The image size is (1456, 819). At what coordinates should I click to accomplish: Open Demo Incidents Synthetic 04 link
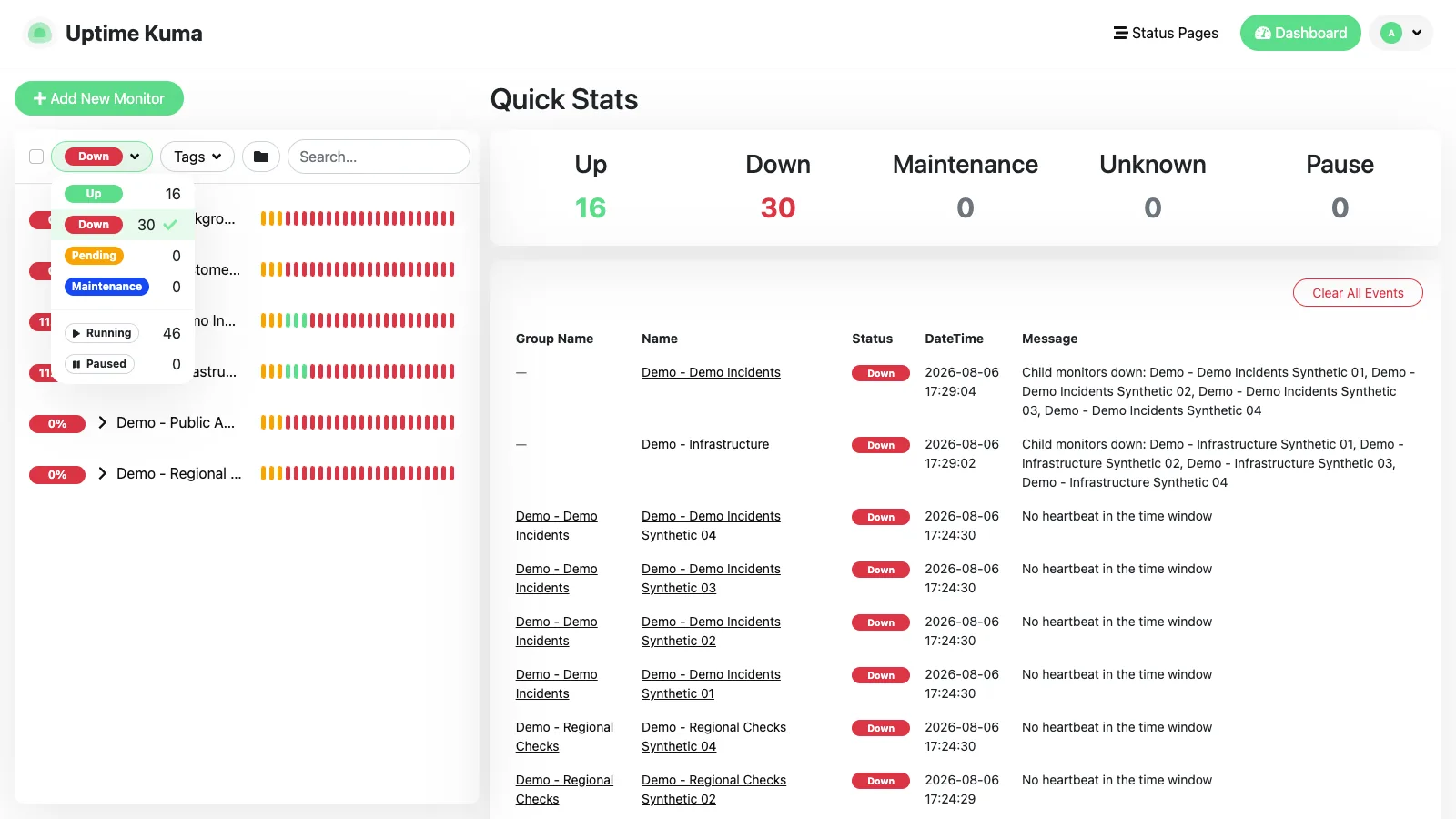point(711,526)
